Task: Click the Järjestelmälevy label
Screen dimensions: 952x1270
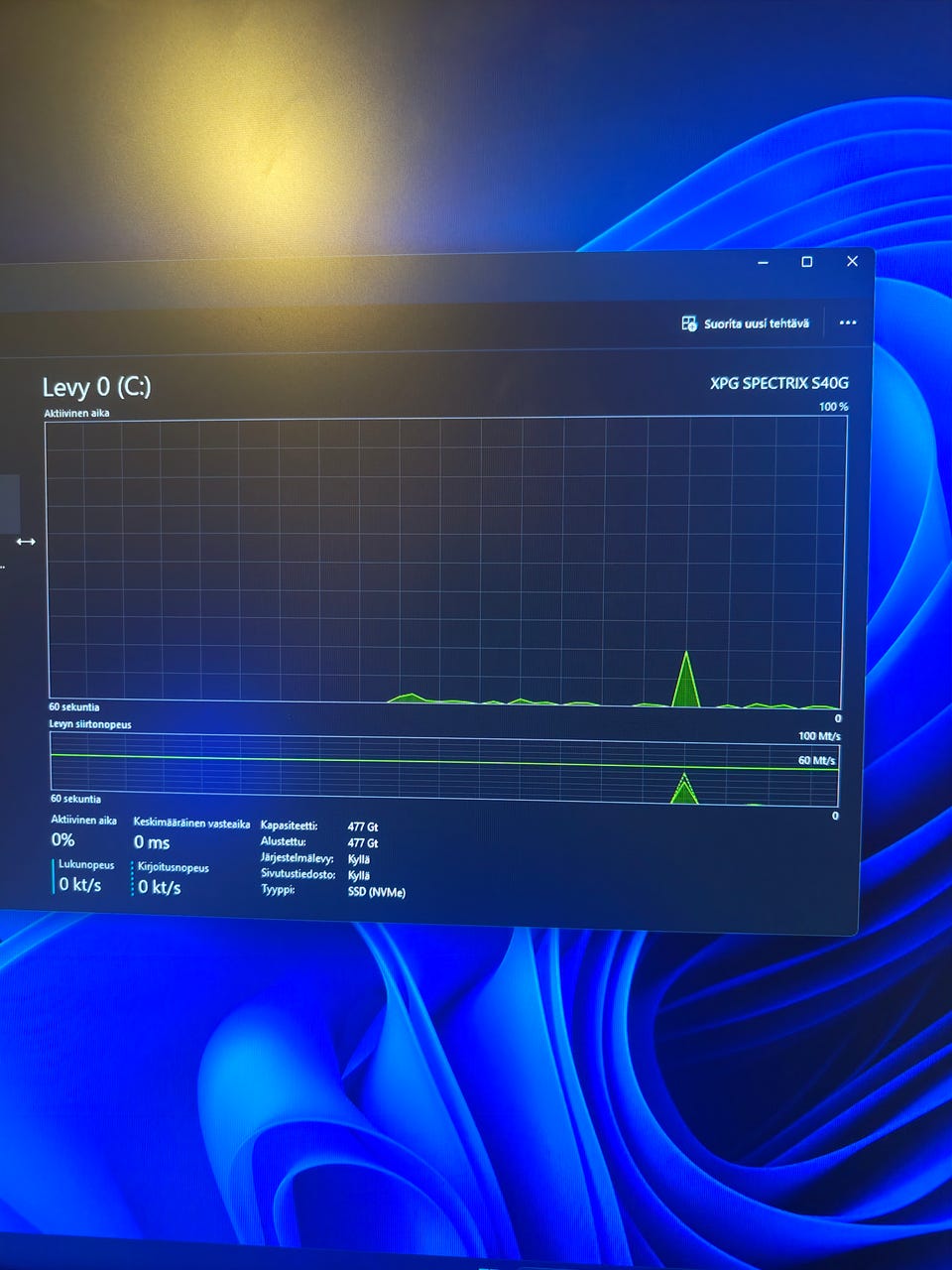Action: (x=297, y=857)
